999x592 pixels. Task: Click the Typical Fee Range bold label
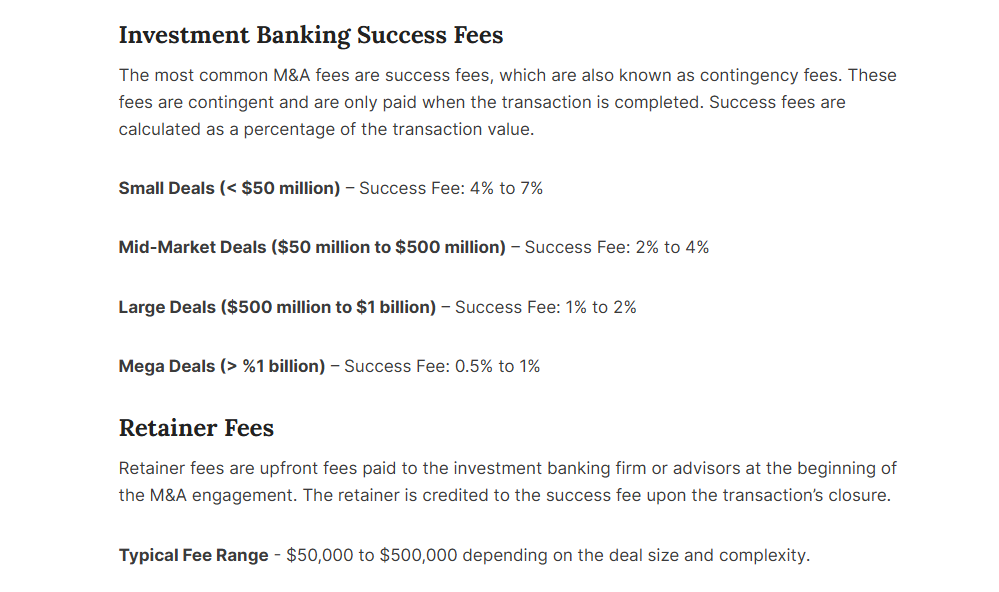tap(194, 556)
